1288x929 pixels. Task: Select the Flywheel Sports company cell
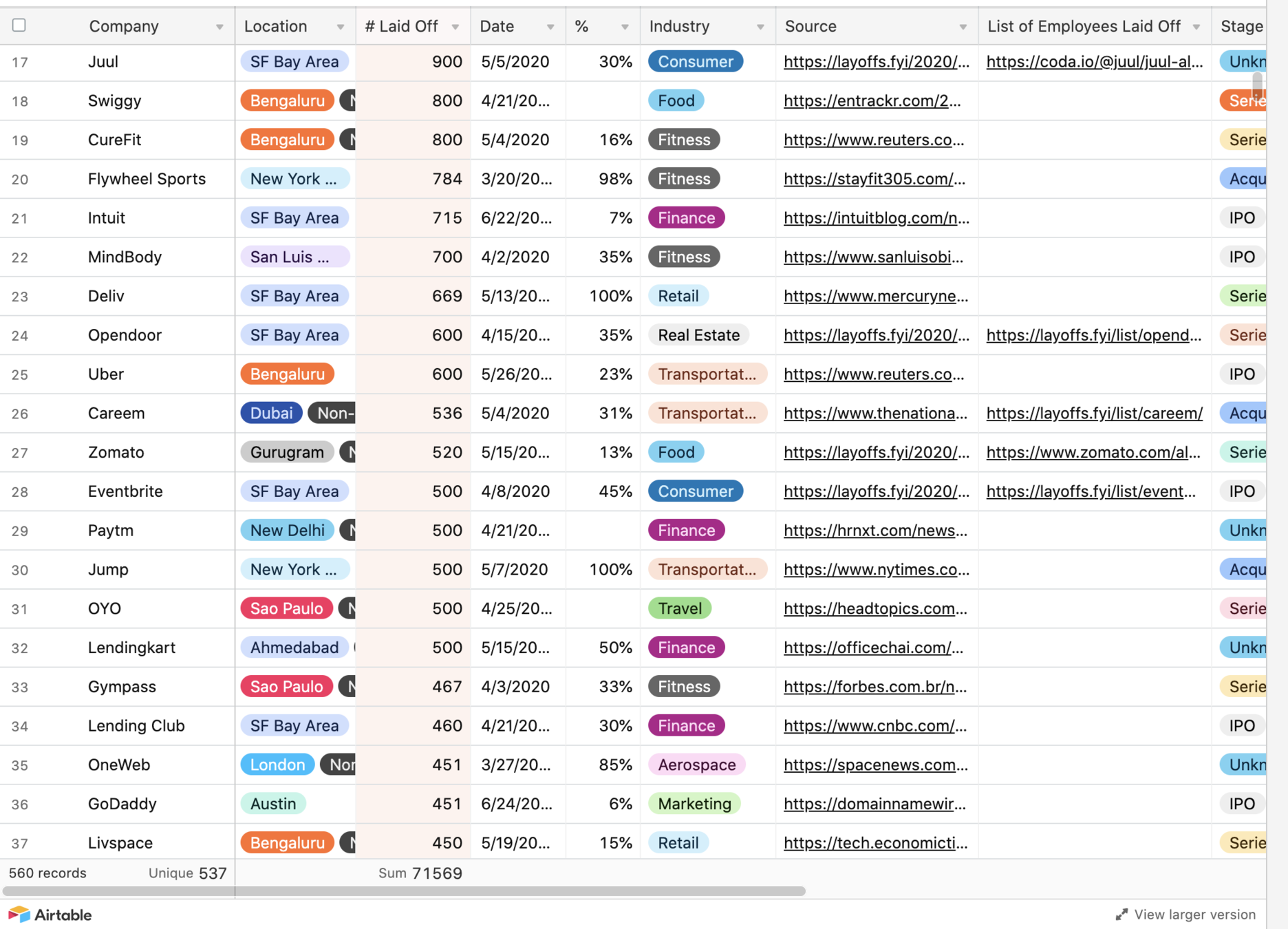tap(147, 180)
